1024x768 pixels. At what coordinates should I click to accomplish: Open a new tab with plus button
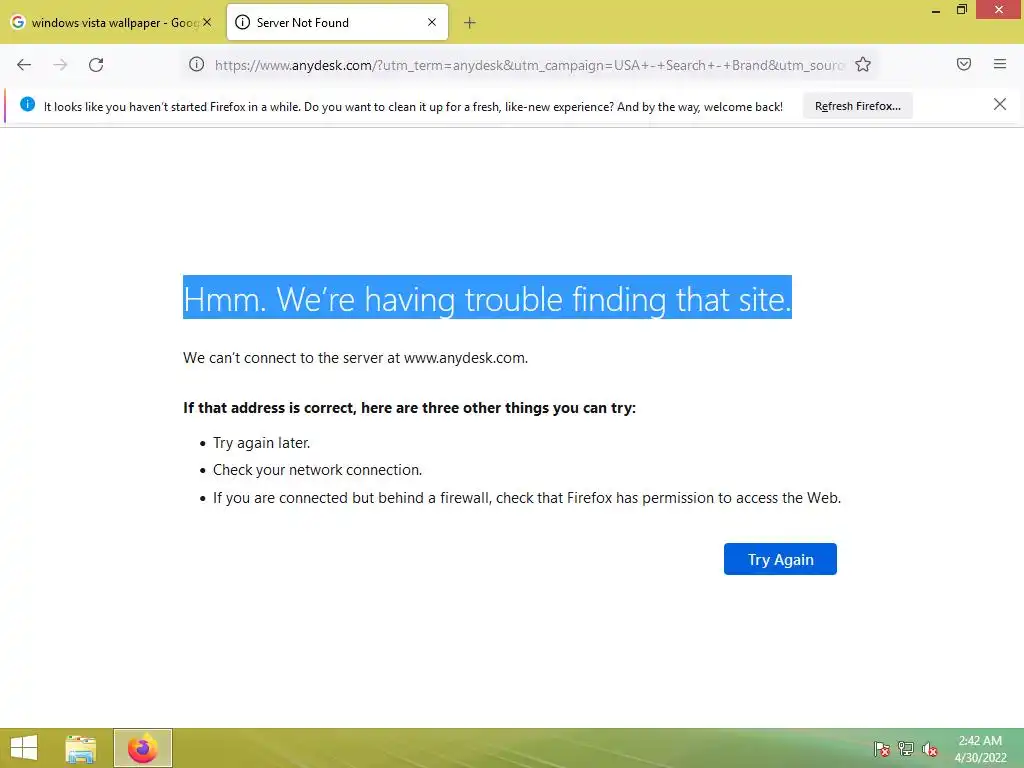[x=470, y=23]
